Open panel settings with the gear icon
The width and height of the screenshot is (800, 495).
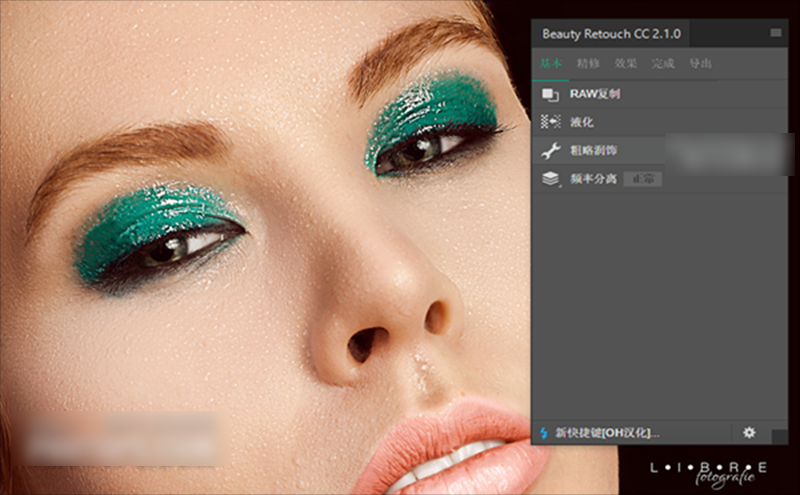point(749,433)
